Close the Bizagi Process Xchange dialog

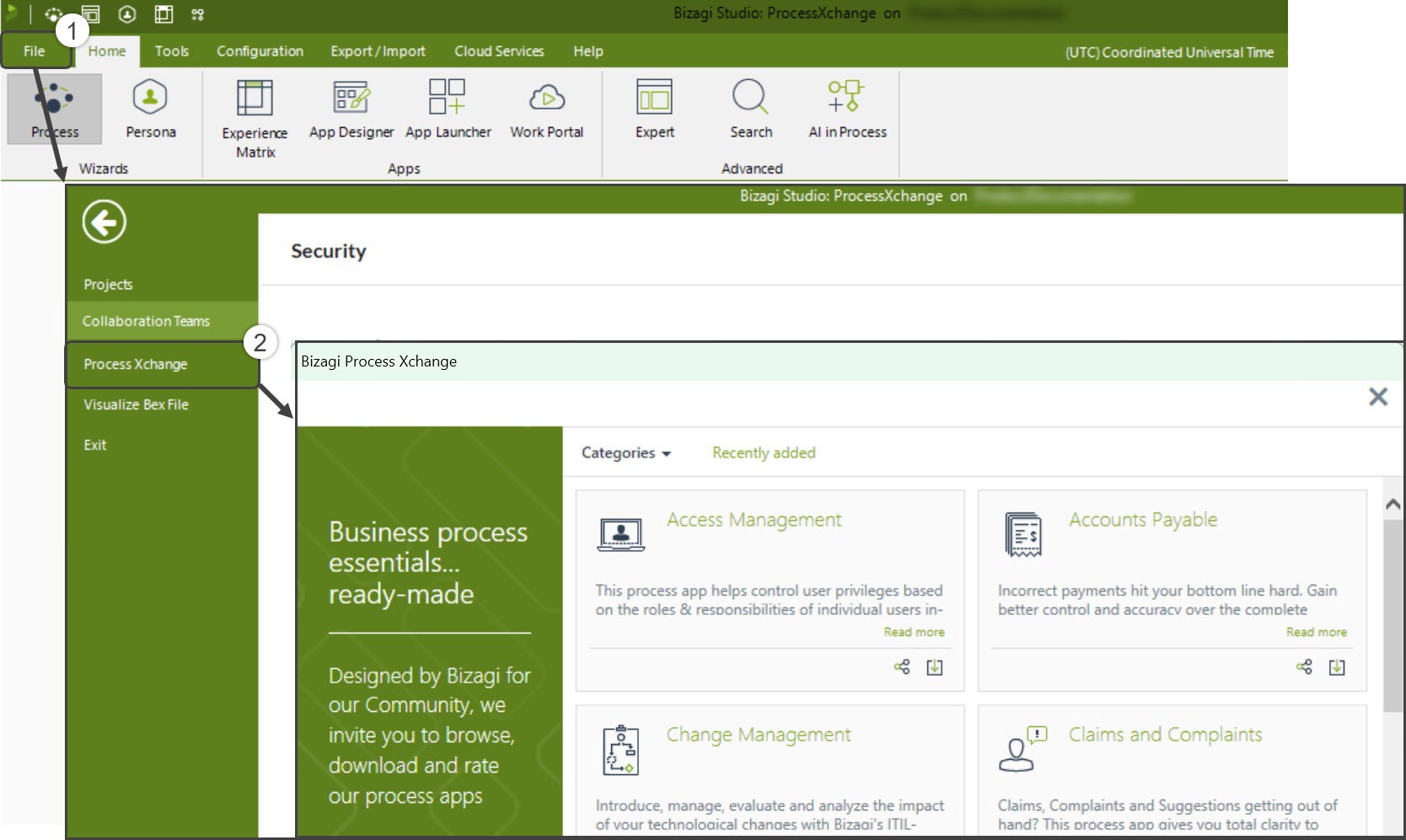point(1377,397)
